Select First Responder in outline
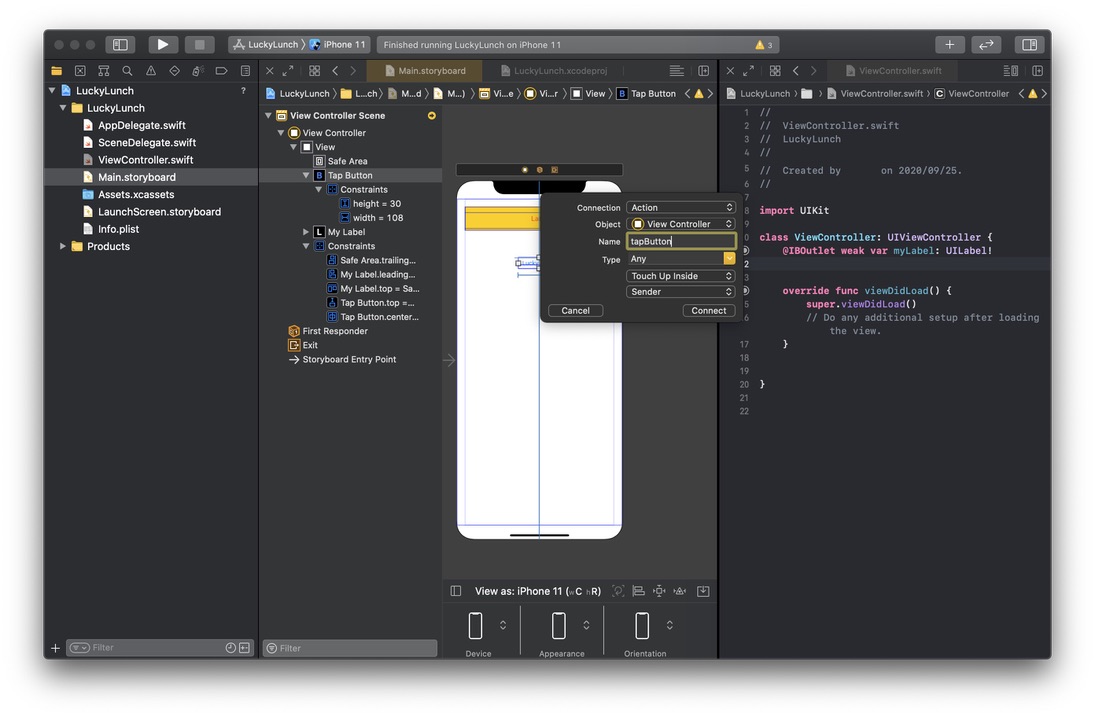Screen dimensions: 1095x717 pos(335,331)
